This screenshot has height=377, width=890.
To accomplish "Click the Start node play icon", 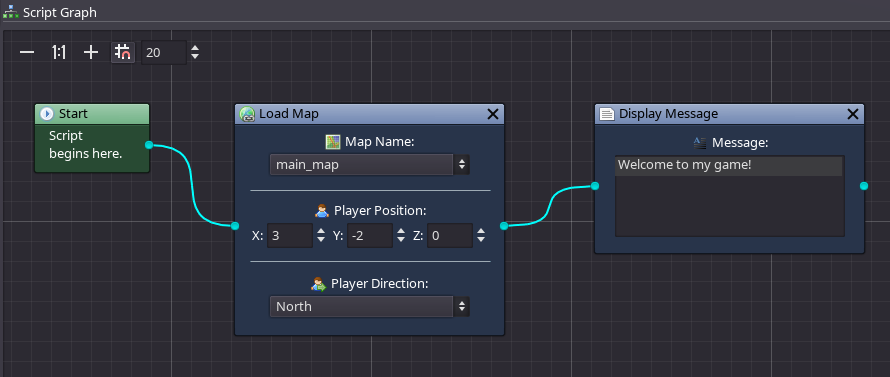I will [x=47, y=114].
